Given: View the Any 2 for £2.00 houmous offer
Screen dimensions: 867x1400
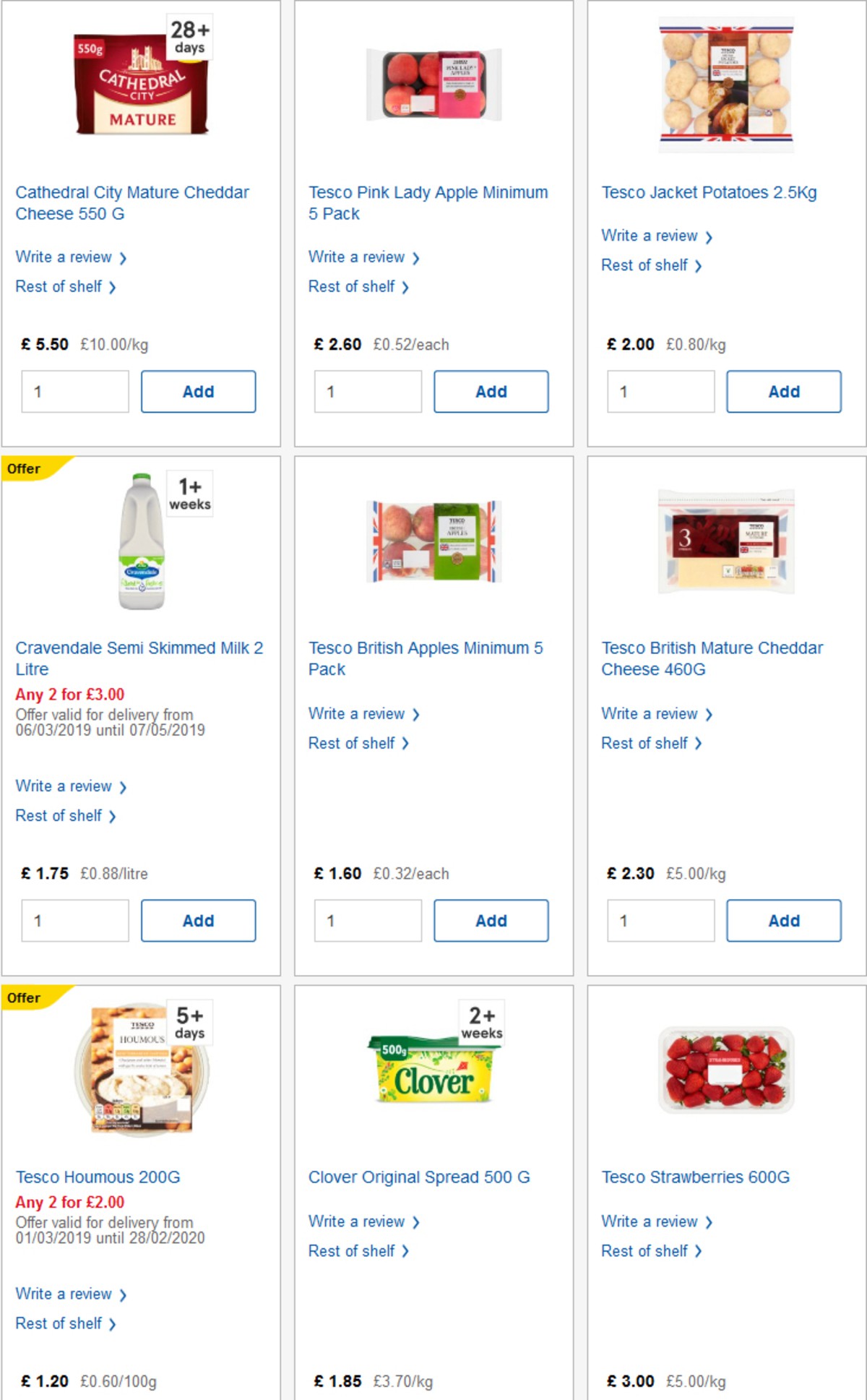Looking at the screenshot, I should coord(69,1202).
